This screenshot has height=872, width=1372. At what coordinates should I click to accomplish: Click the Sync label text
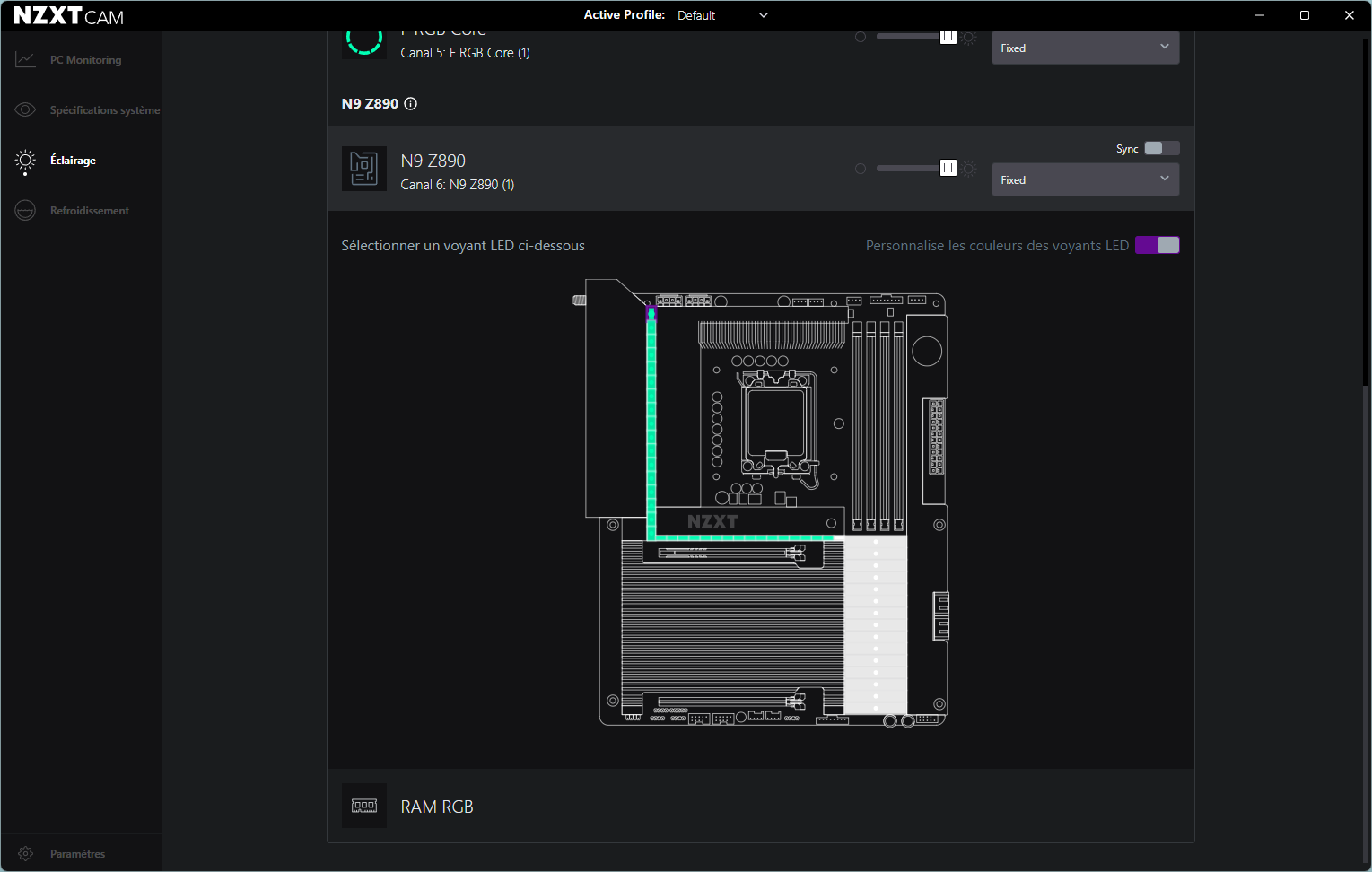(x=1127, y=149)
